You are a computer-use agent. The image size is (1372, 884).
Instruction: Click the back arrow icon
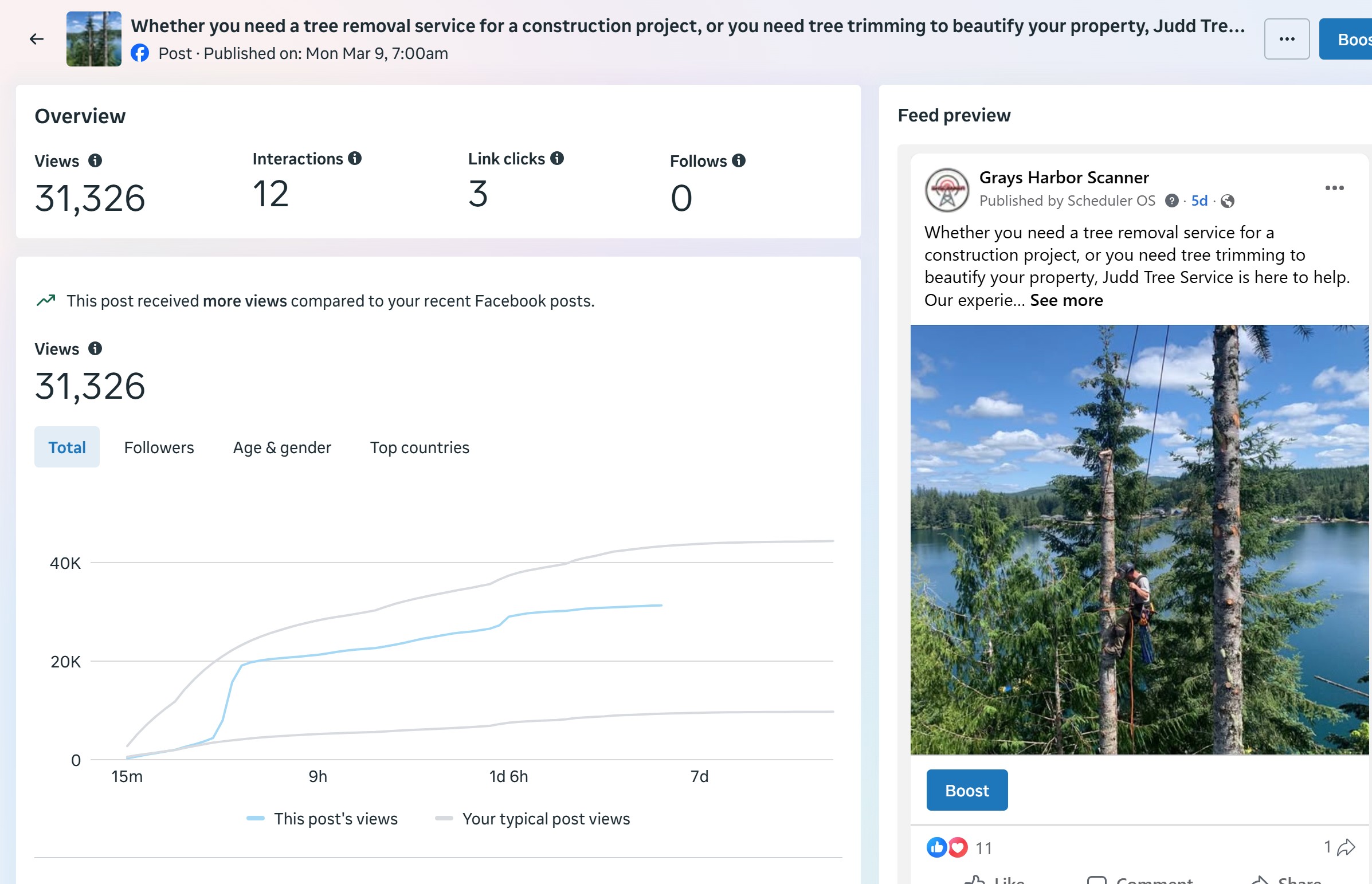(x=37, y=39)
